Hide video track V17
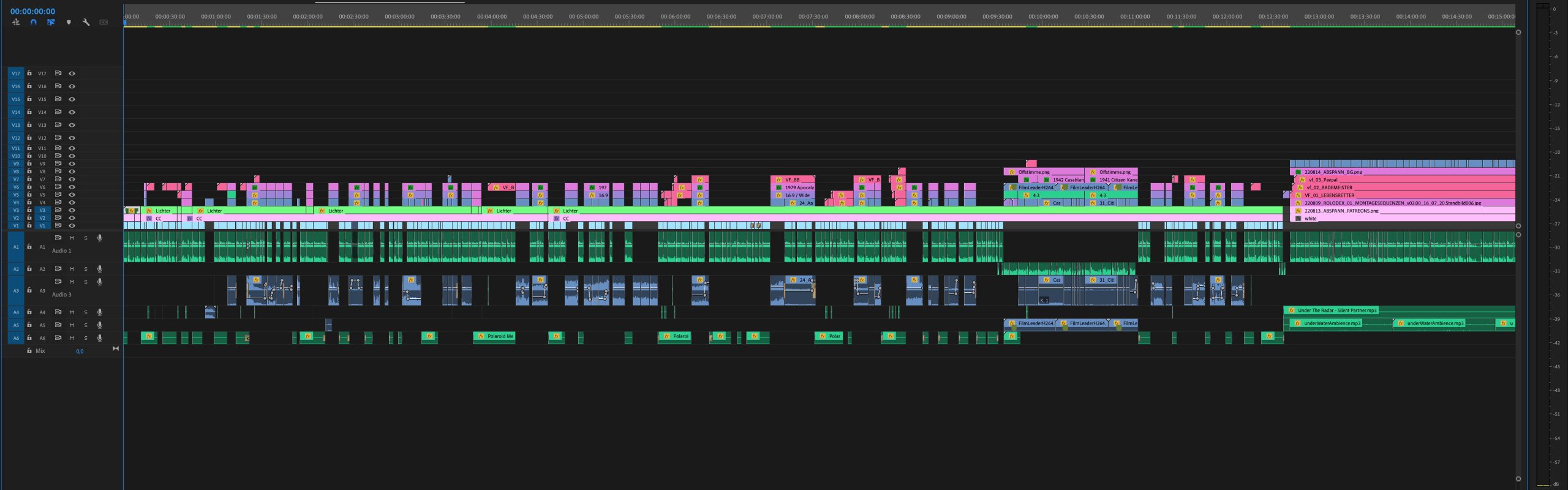Screen dimensions: 1568x490 [72, 73]
